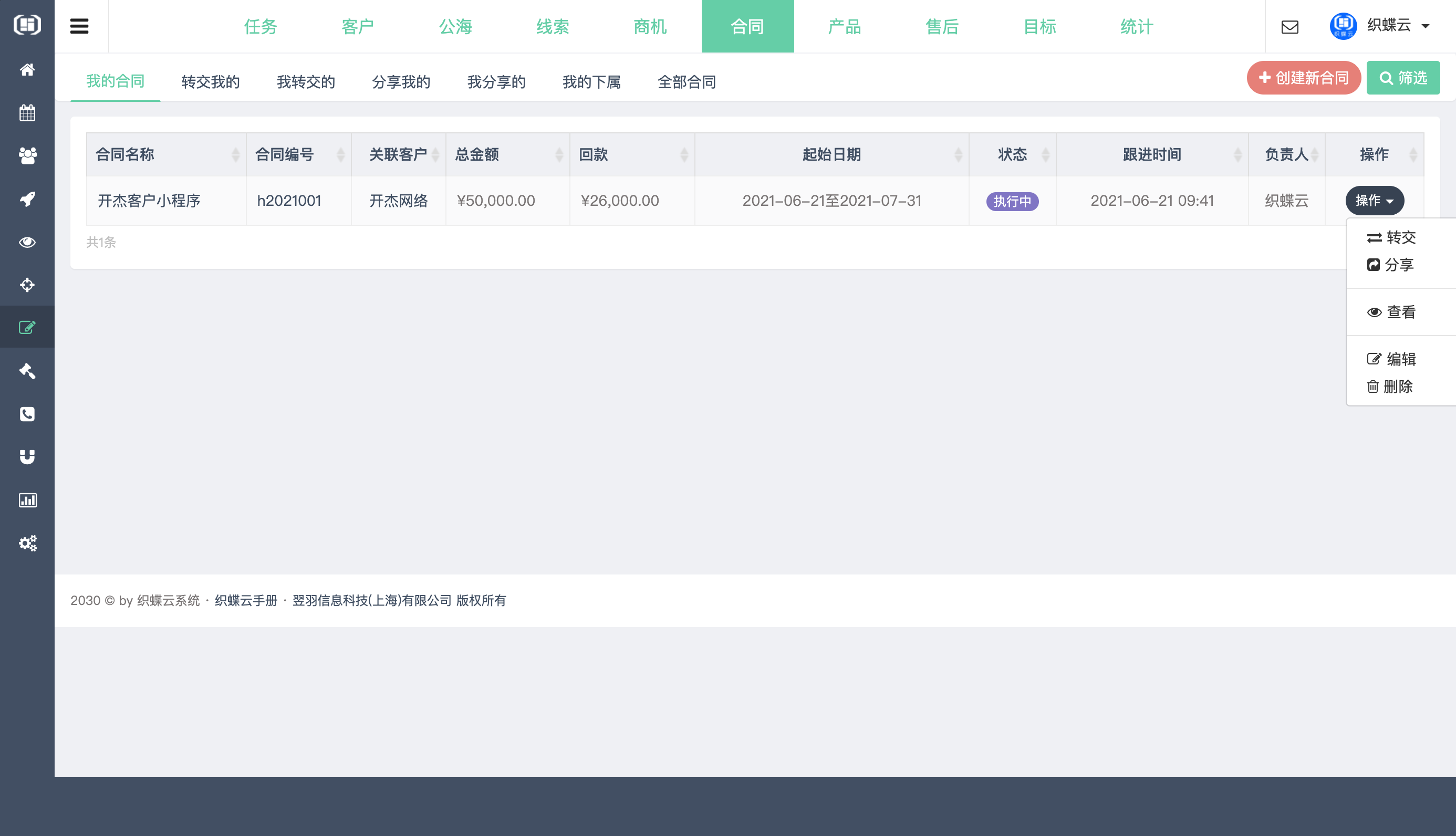The width and height of the screenshot is (1456, 836).
Task: Open the settings gears icon in the sidebar
Action: pos(27,543)
